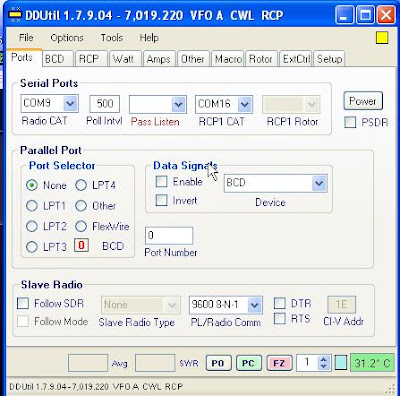Switch to the Other tab
The height and width of the screenshot is (396, 400).
click(193, 59)
